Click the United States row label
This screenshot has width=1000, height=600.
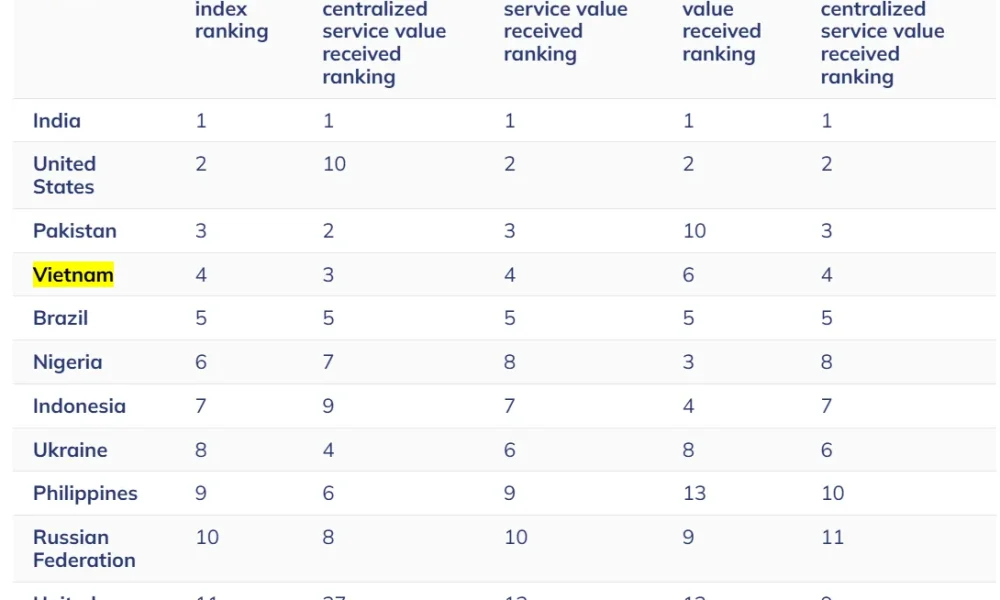coord(64,175)
